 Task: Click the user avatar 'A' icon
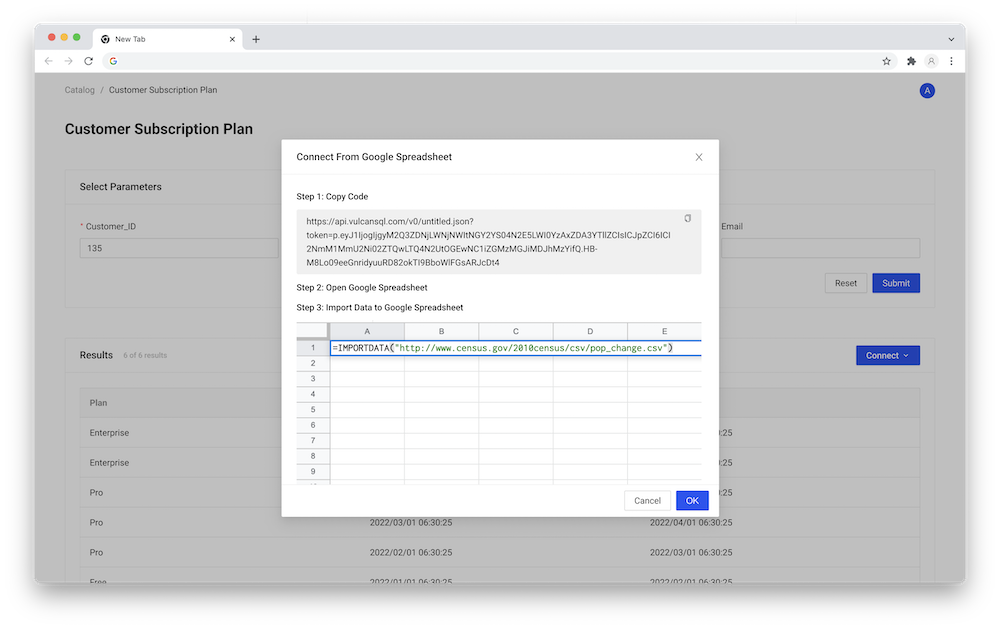(927, 91)
